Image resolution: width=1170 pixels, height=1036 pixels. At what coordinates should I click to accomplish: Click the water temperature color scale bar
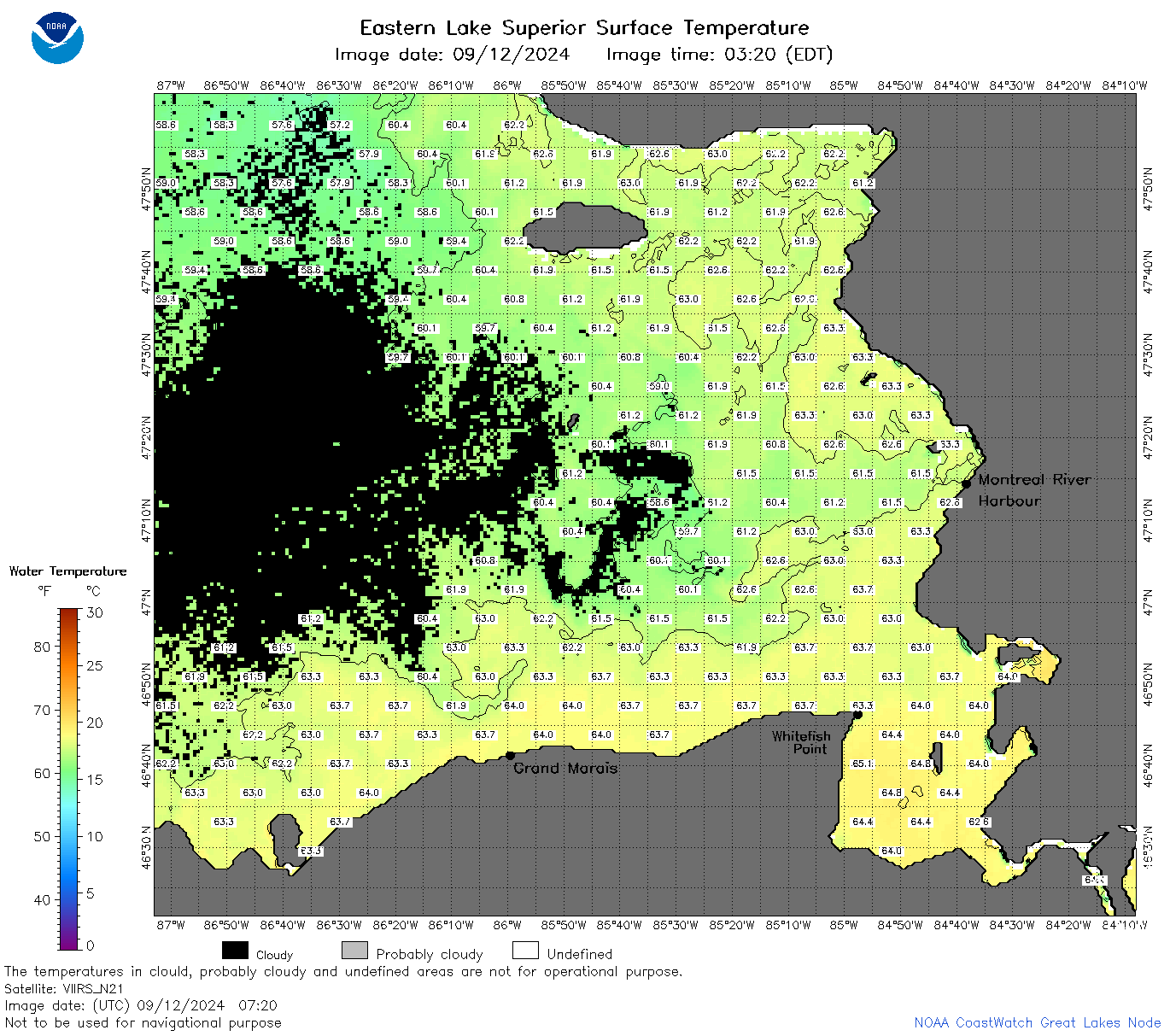(69, 778)
